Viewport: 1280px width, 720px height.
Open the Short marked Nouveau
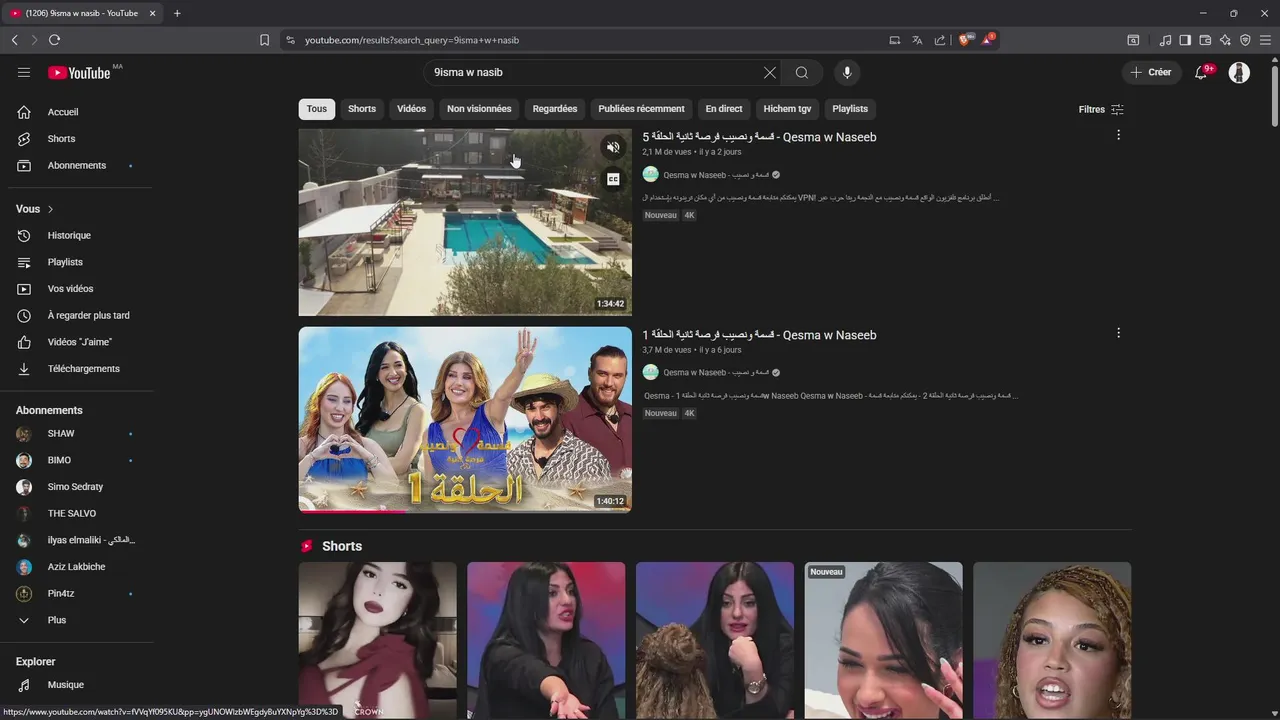(x=883, y=640)
